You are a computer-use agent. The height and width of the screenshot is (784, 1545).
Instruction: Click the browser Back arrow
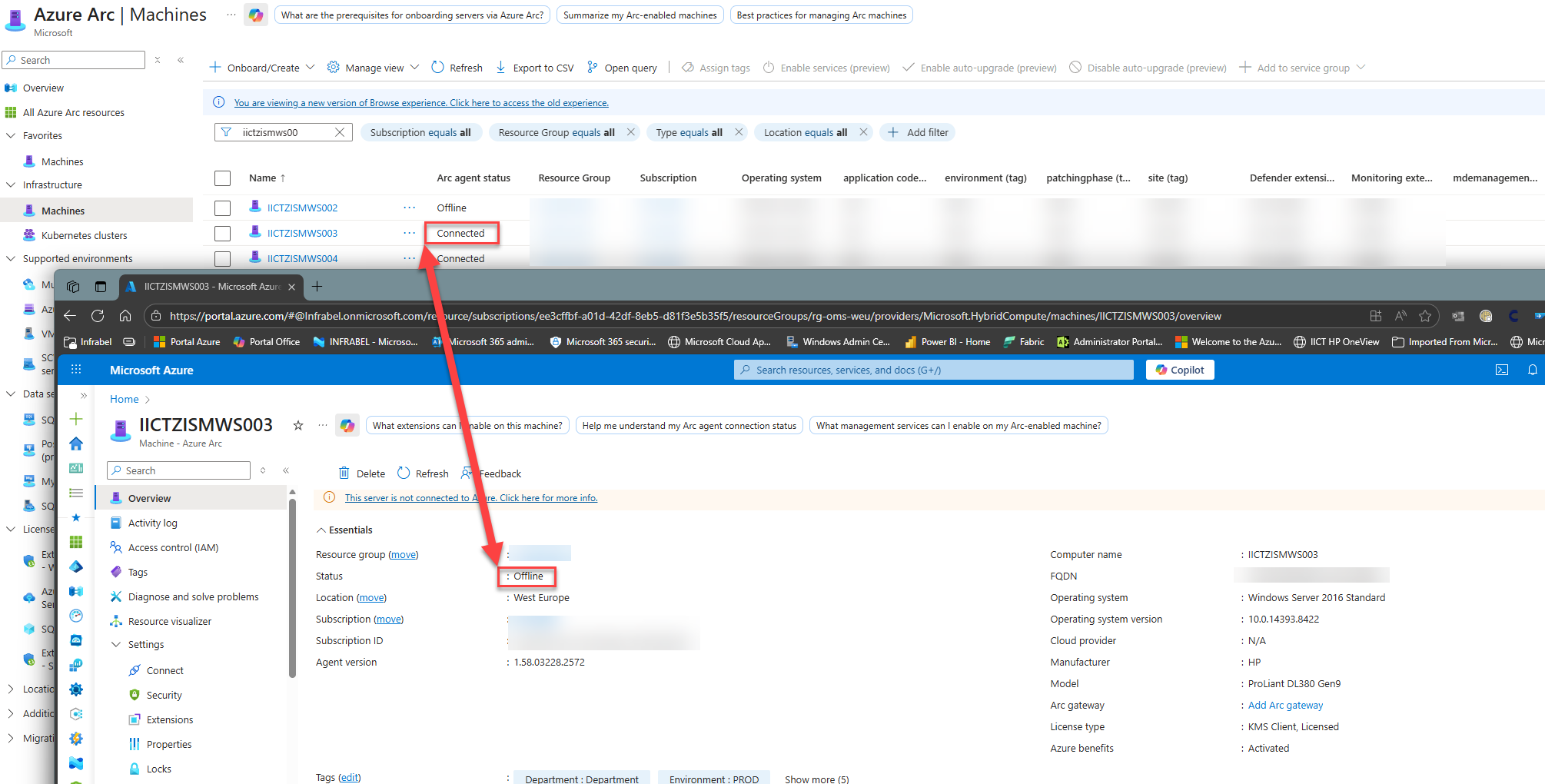click(70, 316)
